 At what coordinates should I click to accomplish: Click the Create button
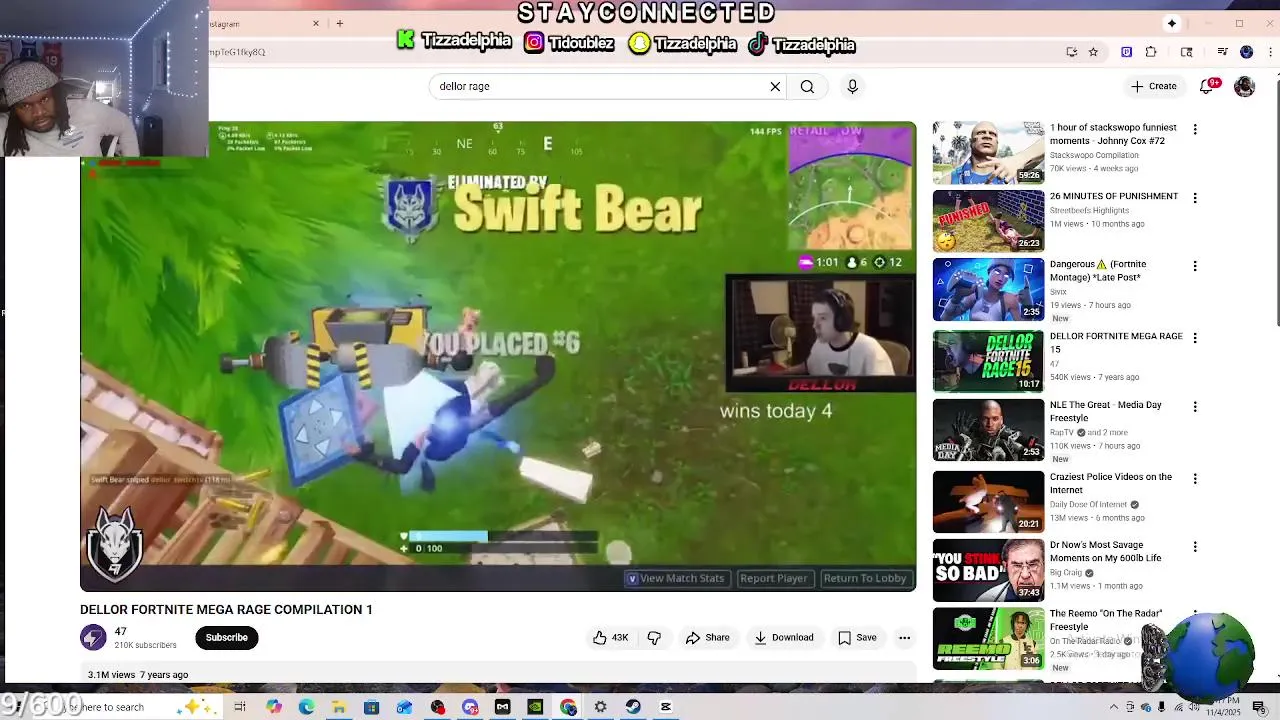click(x=1154, y=87)
